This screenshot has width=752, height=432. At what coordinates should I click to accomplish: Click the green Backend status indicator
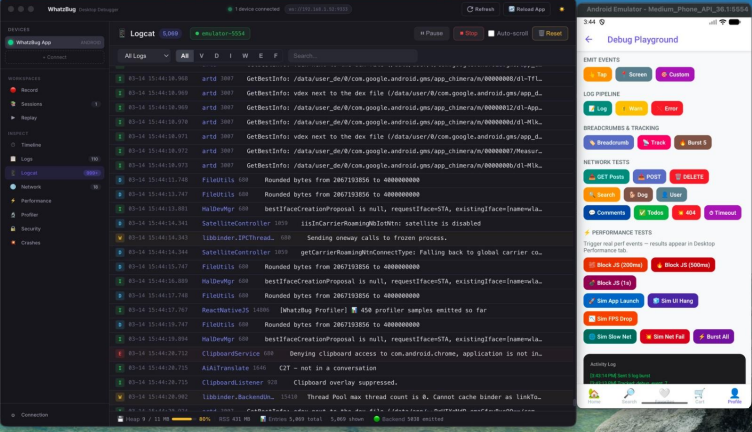tap(376, 419)
